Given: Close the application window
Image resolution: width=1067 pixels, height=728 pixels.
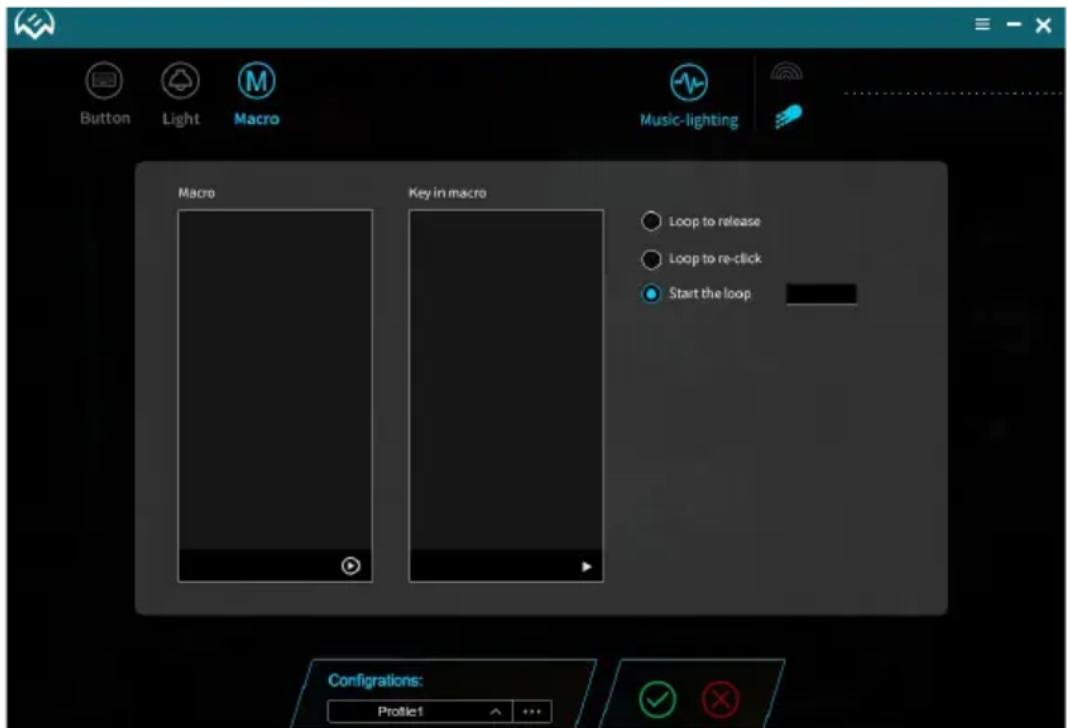Looking at the screenshot, I should (x=1043, y=25).
